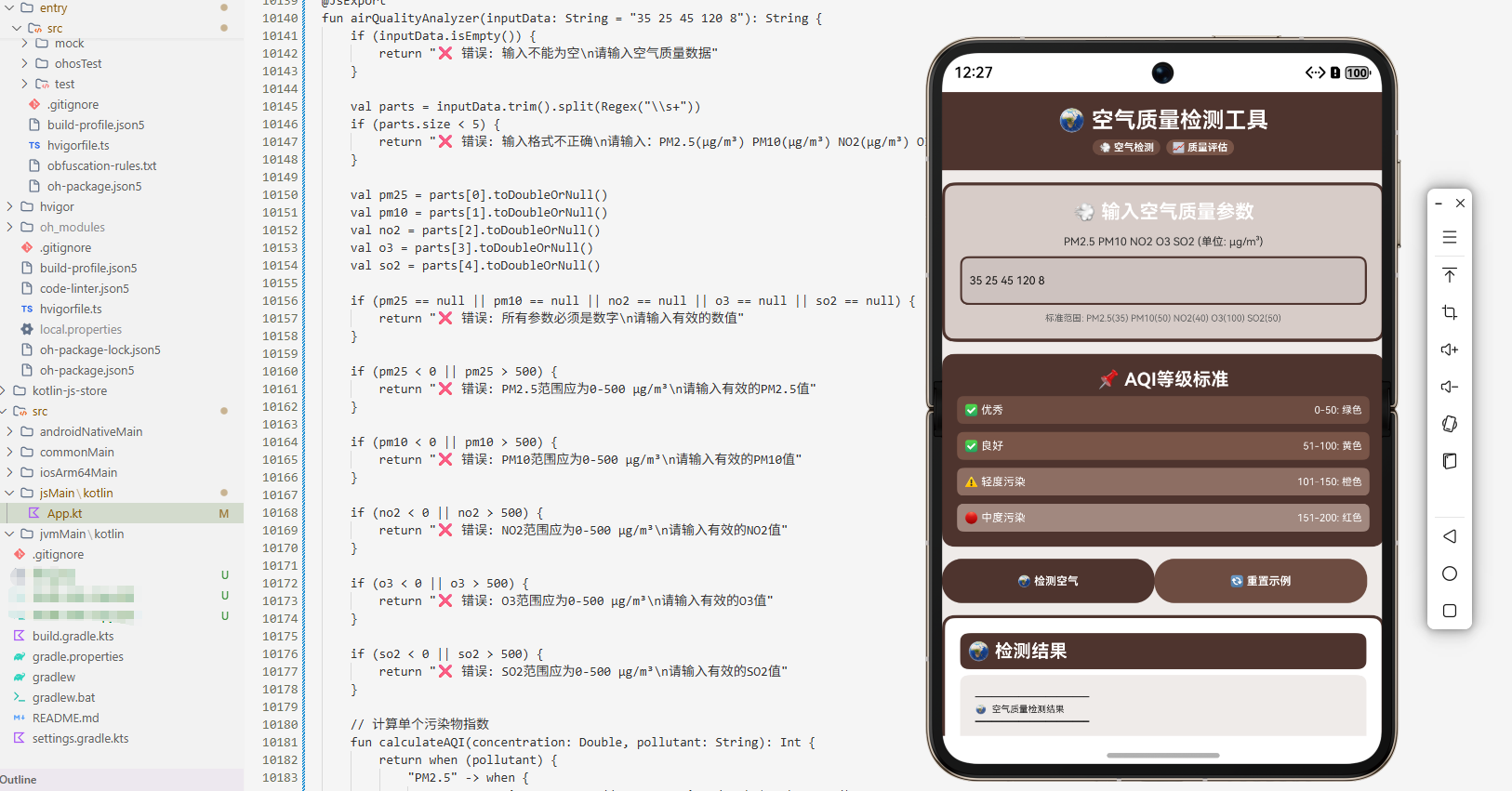The width and height of the screenshot is (1512, 791).
Task: Take emulator screenshot with crop icon
Action: click(1449, 312)
